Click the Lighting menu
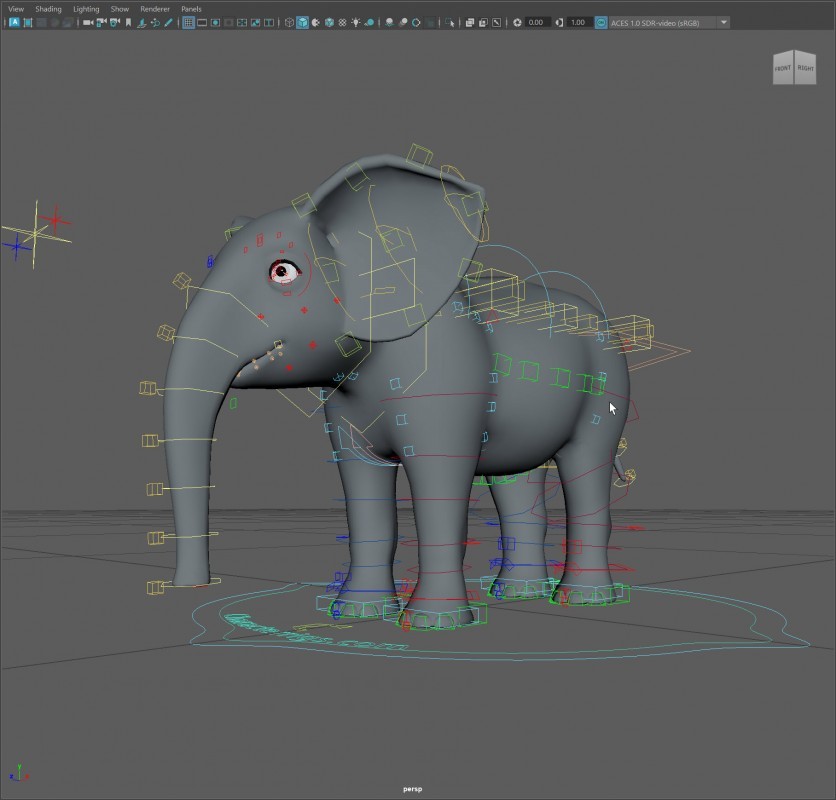Screen dimensions: 836x800 pyautogui.click(x=86, y=9)
